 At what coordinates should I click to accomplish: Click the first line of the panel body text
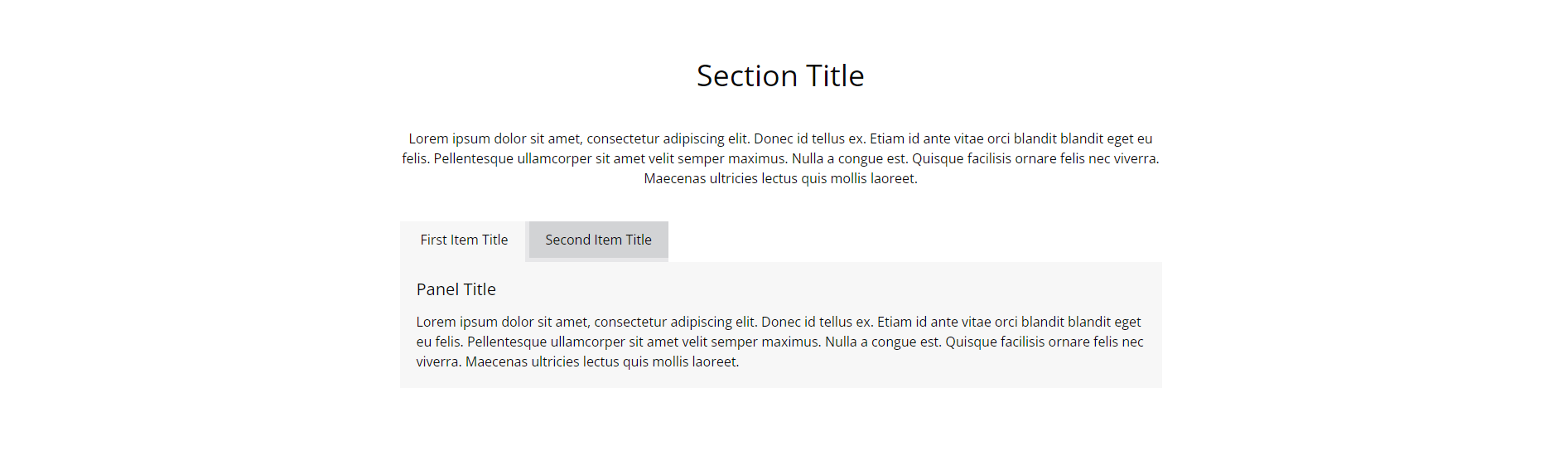779,323
